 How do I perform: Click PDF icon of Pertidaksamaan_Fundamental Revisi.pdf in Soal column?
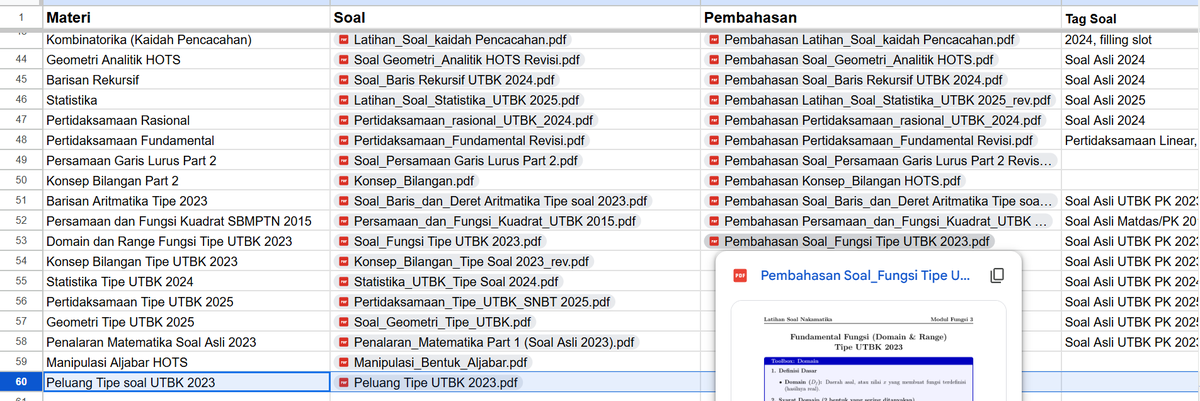[x=343, y=141]
